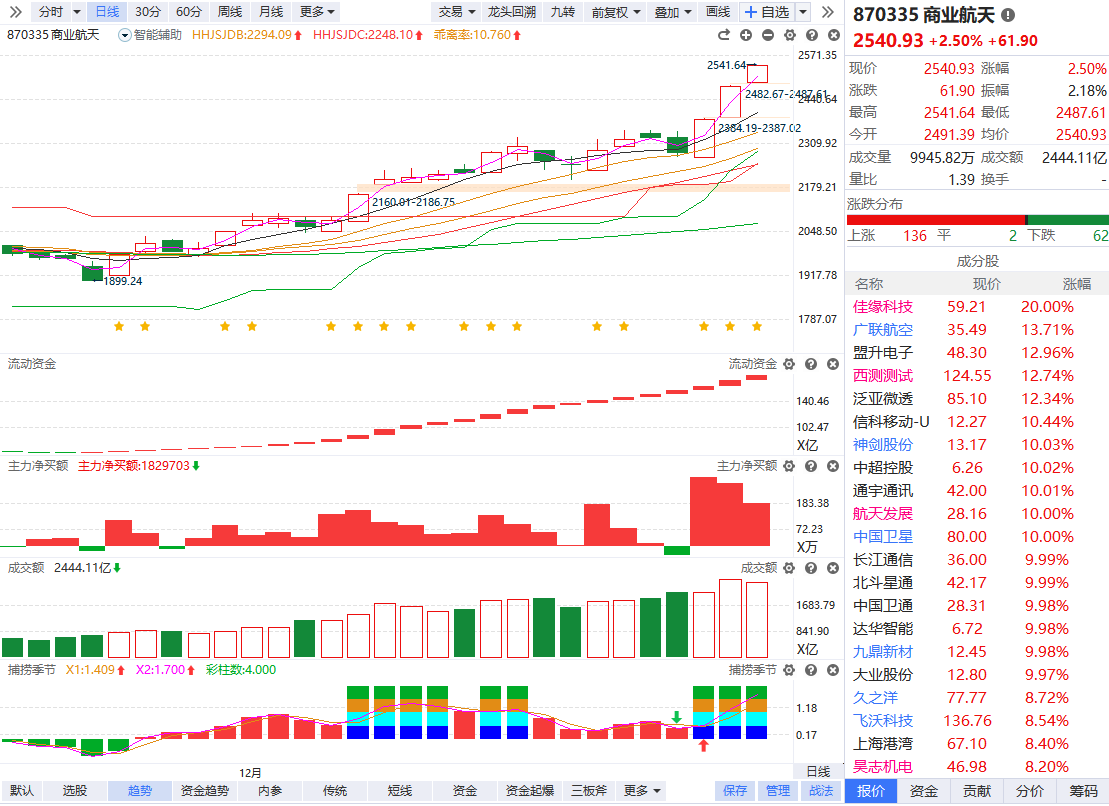Screen dimensions: 1109x806
Task: Zoom out the K-line chart with minus icon
Action: point(767,35)
